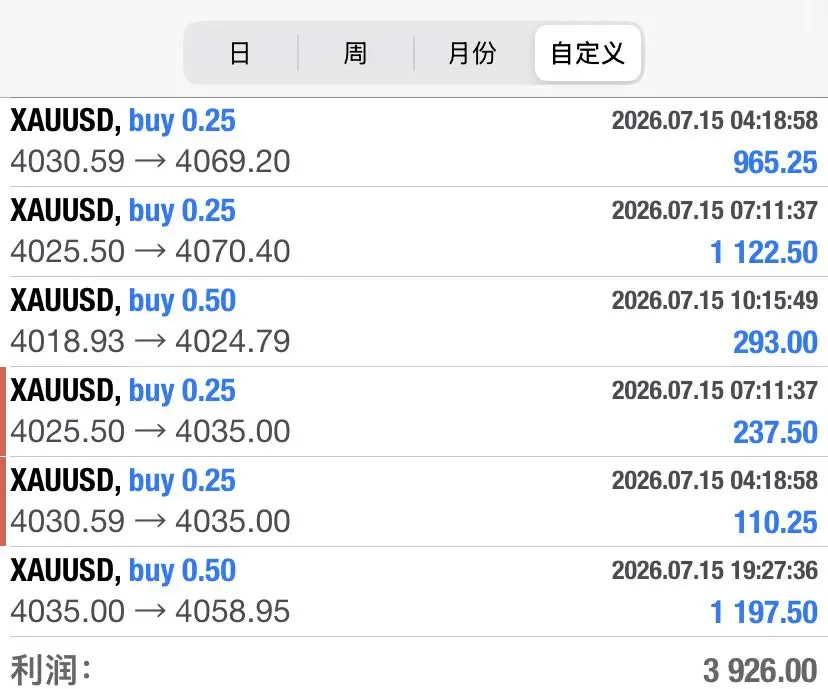
Task: Click the 3 926.00 total profit
Action: tap(760, 671)
